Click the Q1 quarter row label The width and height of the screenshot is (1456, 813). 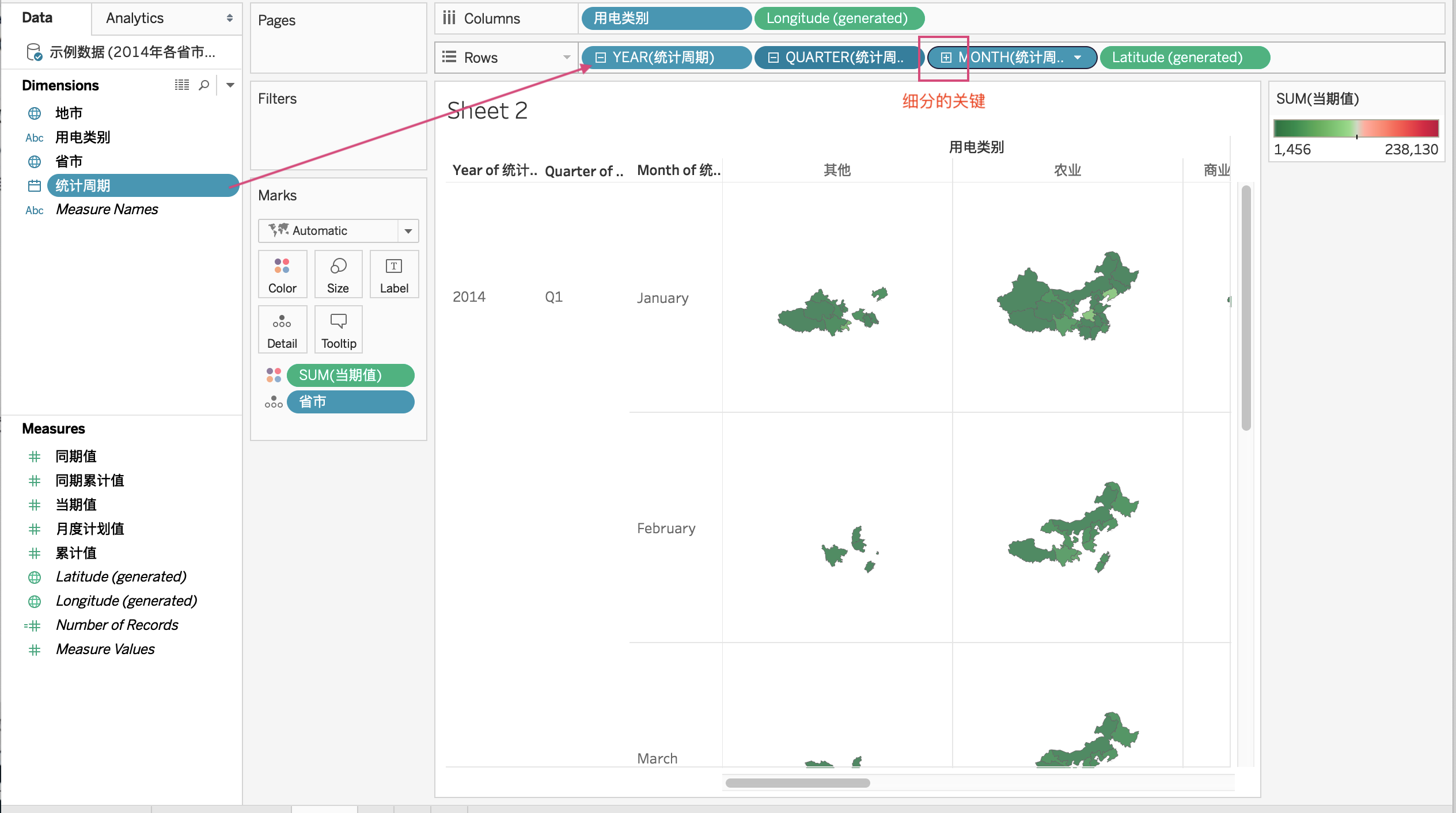click(554, 297)
